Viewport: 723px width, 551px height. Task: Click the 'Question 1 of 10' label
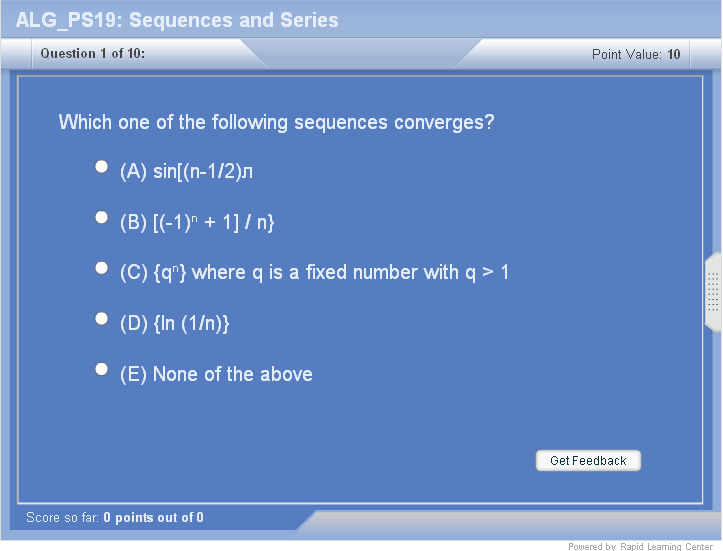tap(93, 54)
